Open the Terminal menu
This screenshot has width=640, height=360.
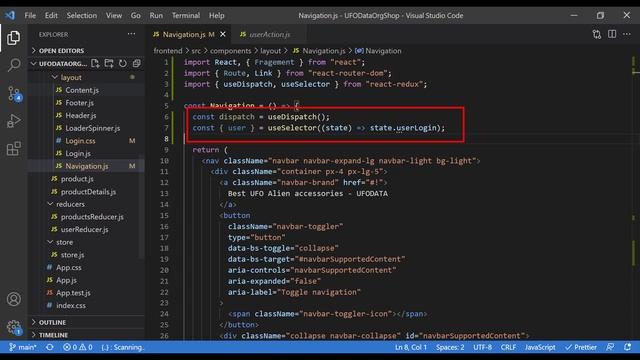186,16
